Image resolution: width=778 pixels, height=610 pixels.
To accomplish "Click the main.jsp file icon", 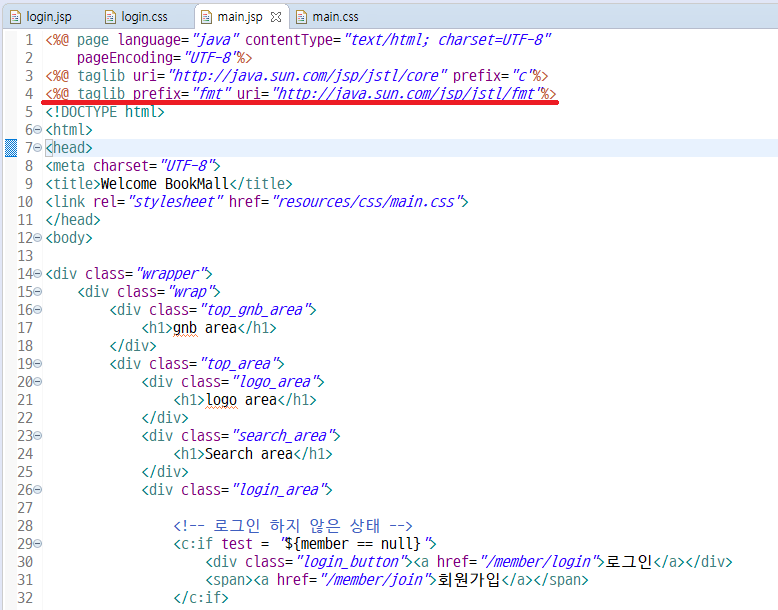I will 206,17.
